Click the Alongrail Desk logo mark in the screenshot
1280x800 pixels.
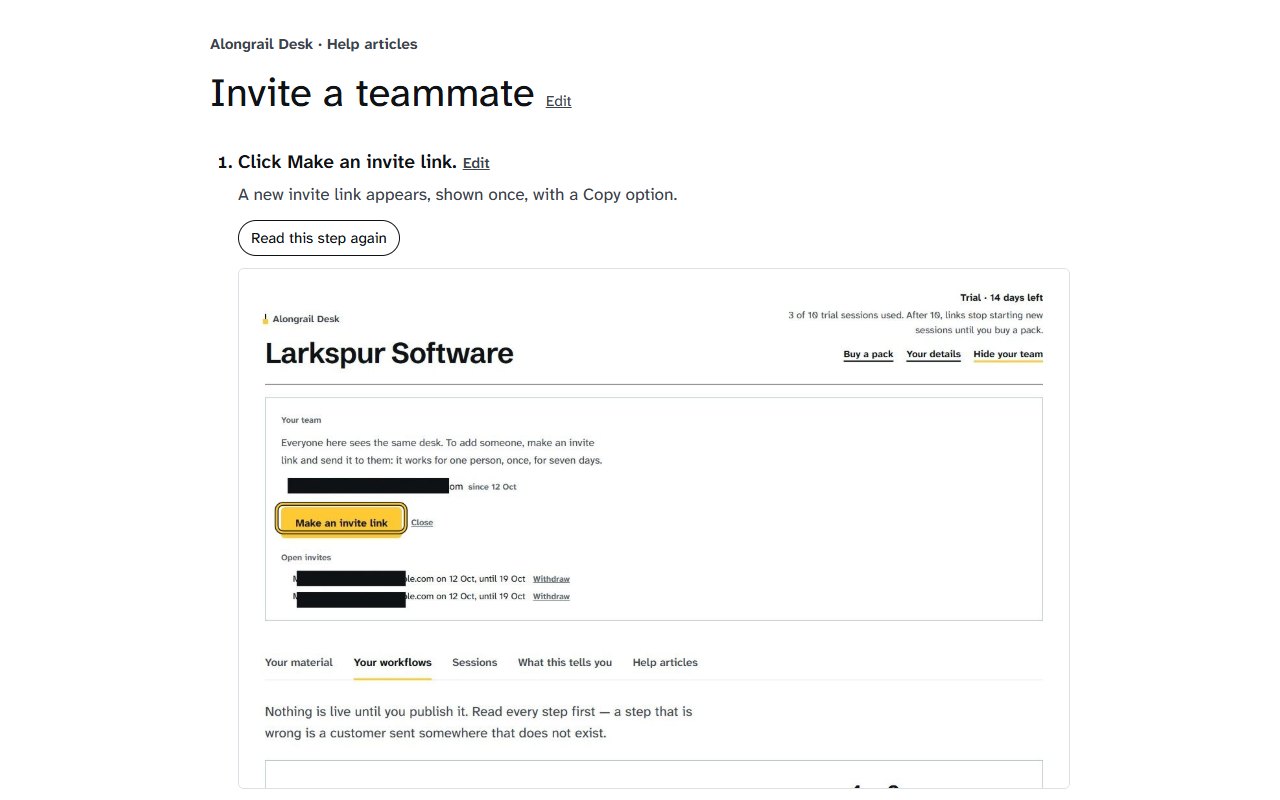pyautogui.click(x=265, y=319)
